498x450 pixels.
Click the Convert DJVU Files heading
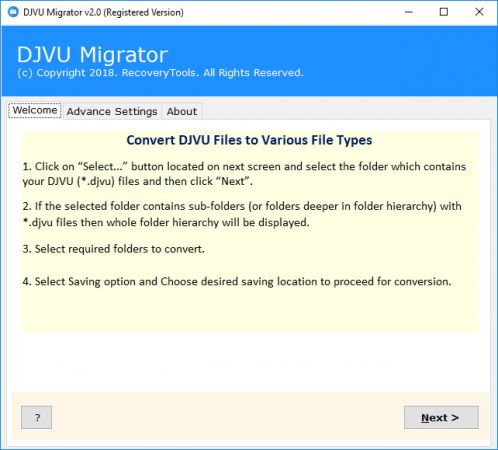(249, 140)
